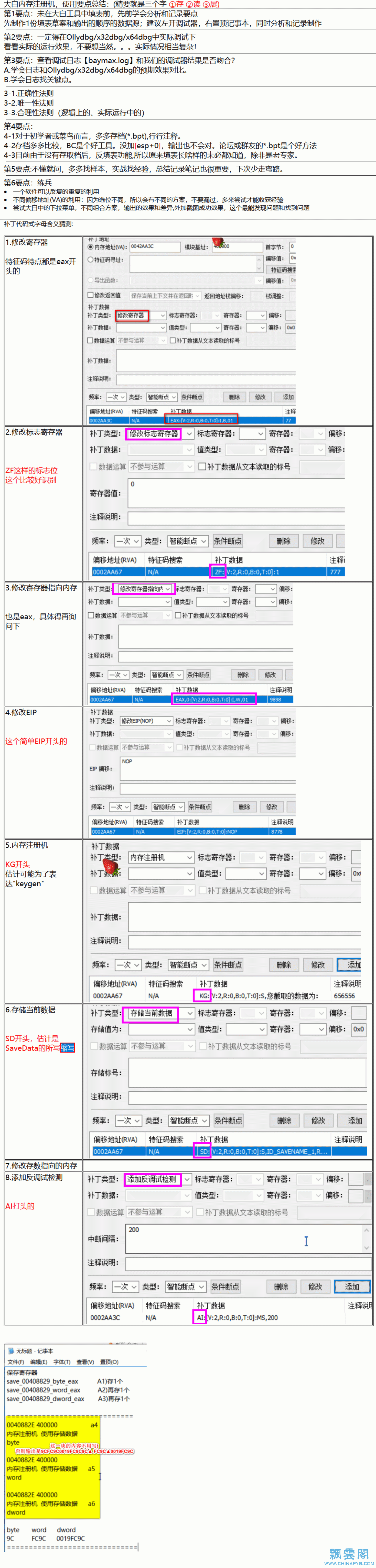This screenshot has width=376, height=1568.
Task: Click save_00408829_word_eax line in Notepad
Action: tap(43, 1390)
